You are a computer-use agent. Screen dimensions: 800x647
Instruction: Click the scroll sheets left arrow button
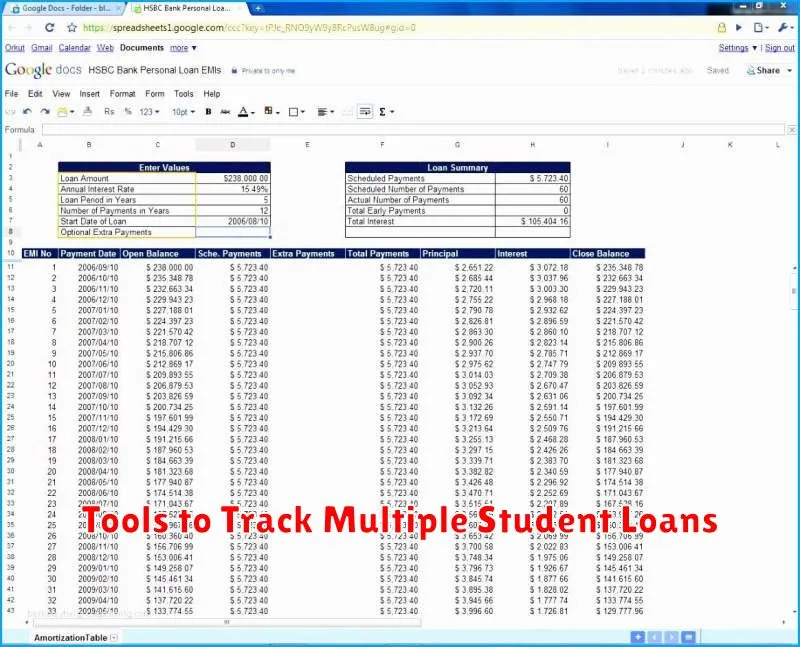pos(655,637)
